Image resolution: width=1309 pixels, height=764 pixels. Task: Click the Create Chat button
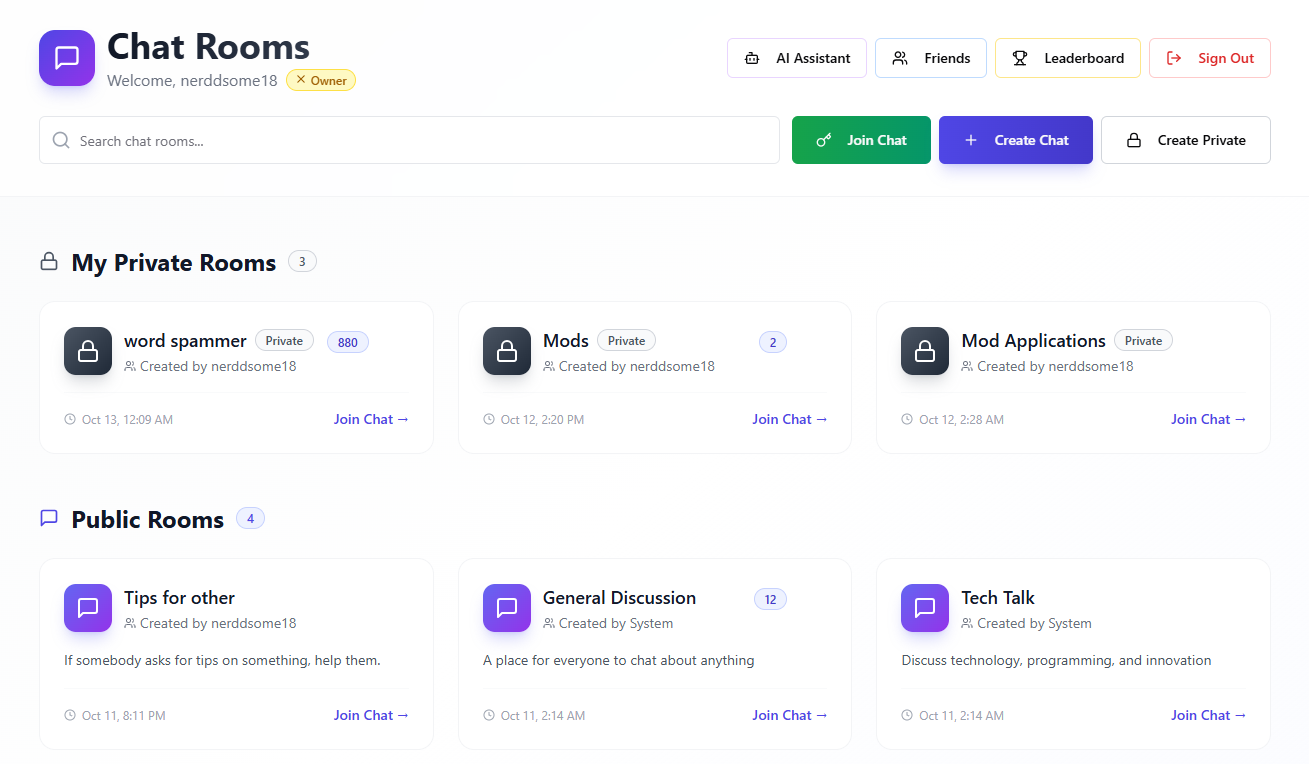coord(1016,140)
